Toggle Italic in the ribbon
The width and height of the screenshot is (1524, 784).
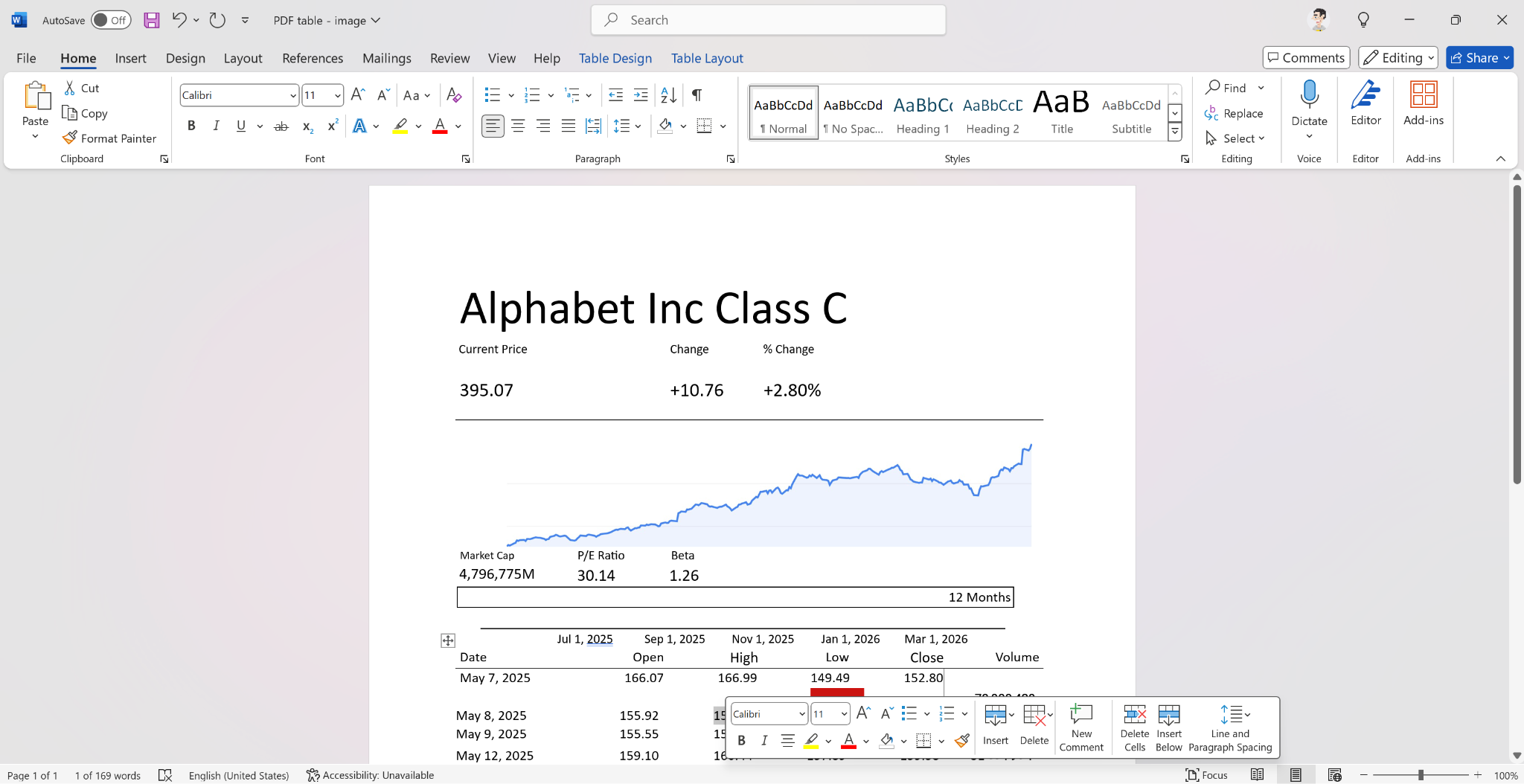(216, 126)
